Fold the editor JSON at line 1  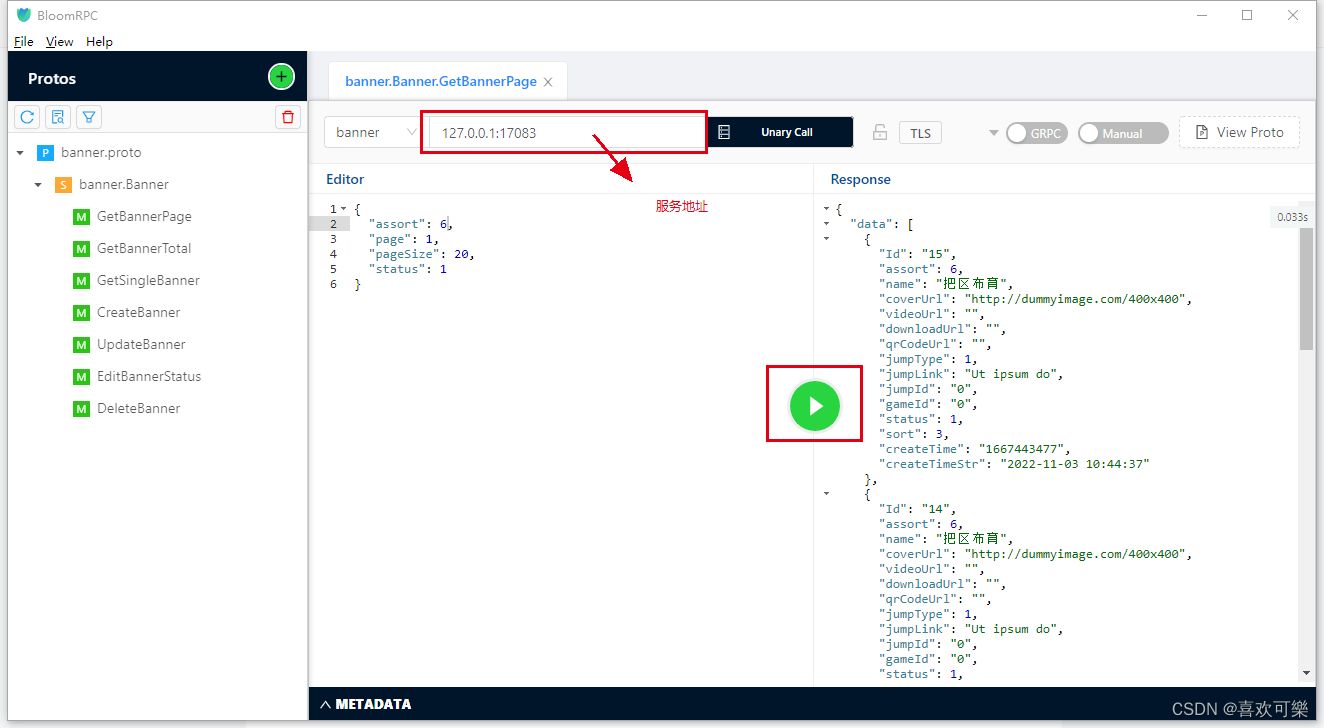click(x=344, y=209)
